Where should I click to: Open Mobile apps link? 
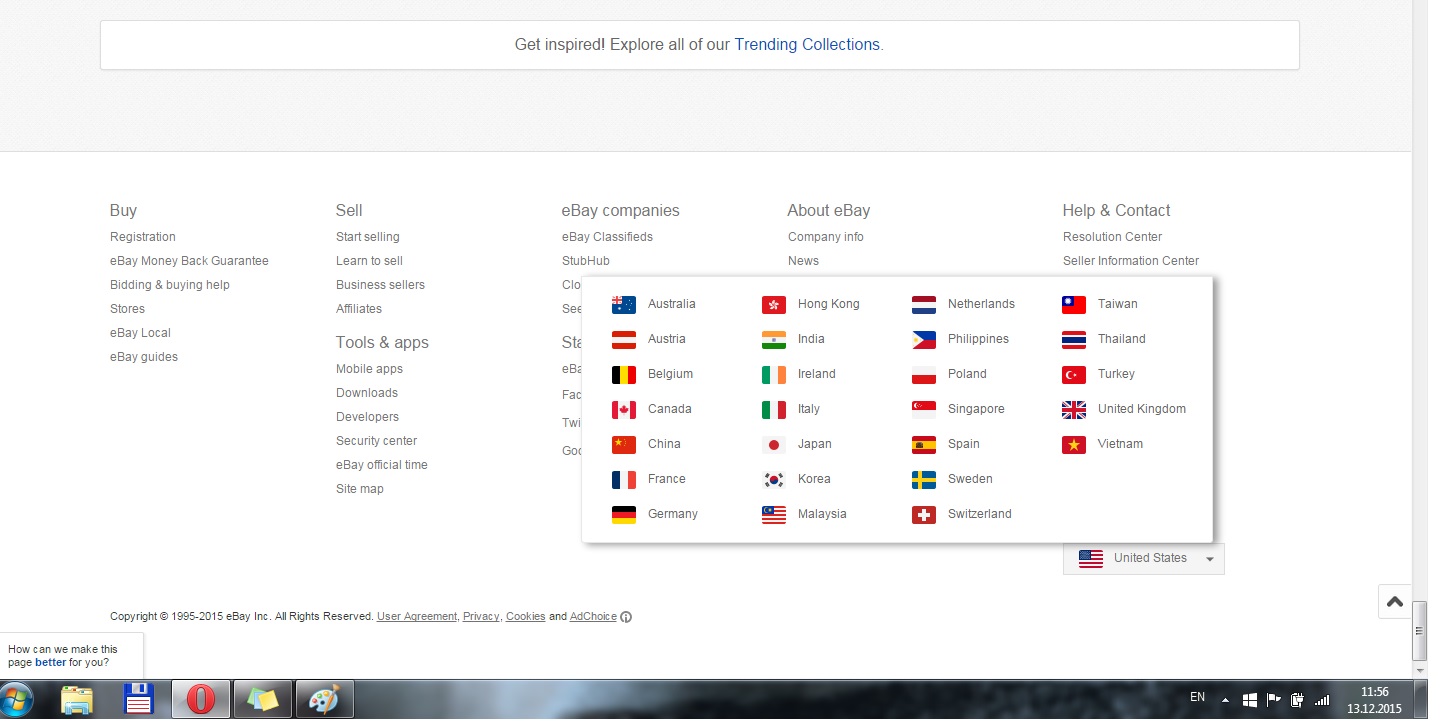(x=369, y=369)
